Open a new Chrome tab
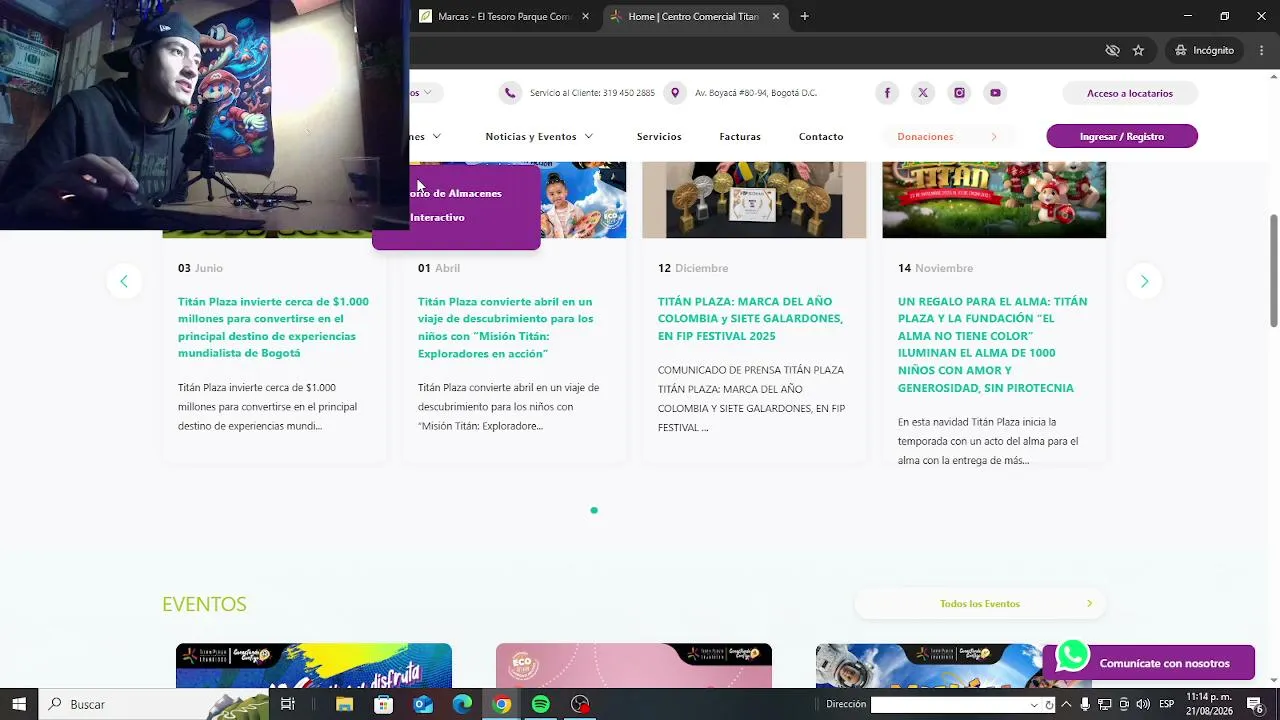 [x=804, y=16]
